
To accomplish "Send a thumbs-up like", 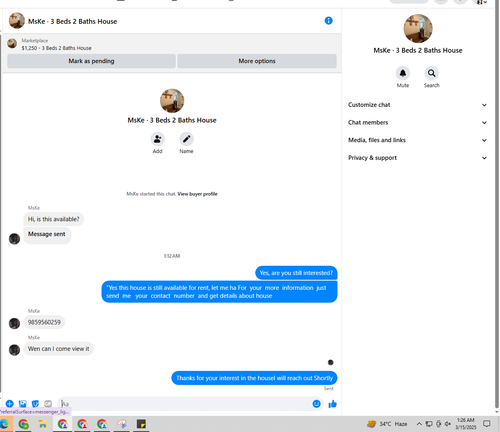I will tap(332, 404).
